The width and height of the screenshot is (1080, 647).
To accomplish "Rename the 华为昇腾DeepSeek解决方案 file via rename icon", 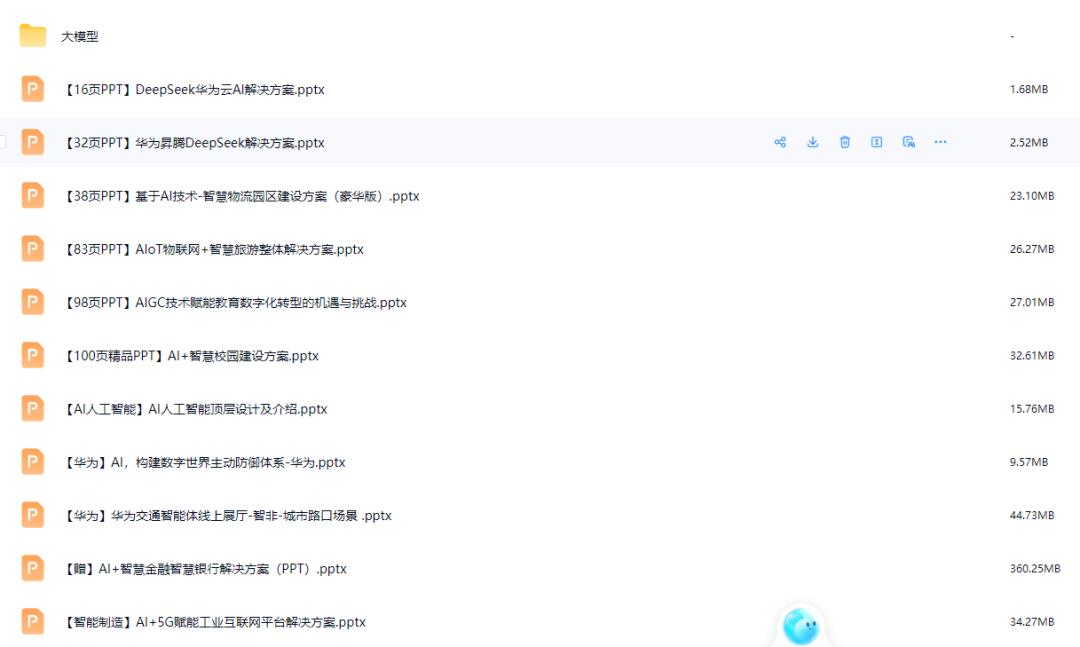I will tap(876, 142).
